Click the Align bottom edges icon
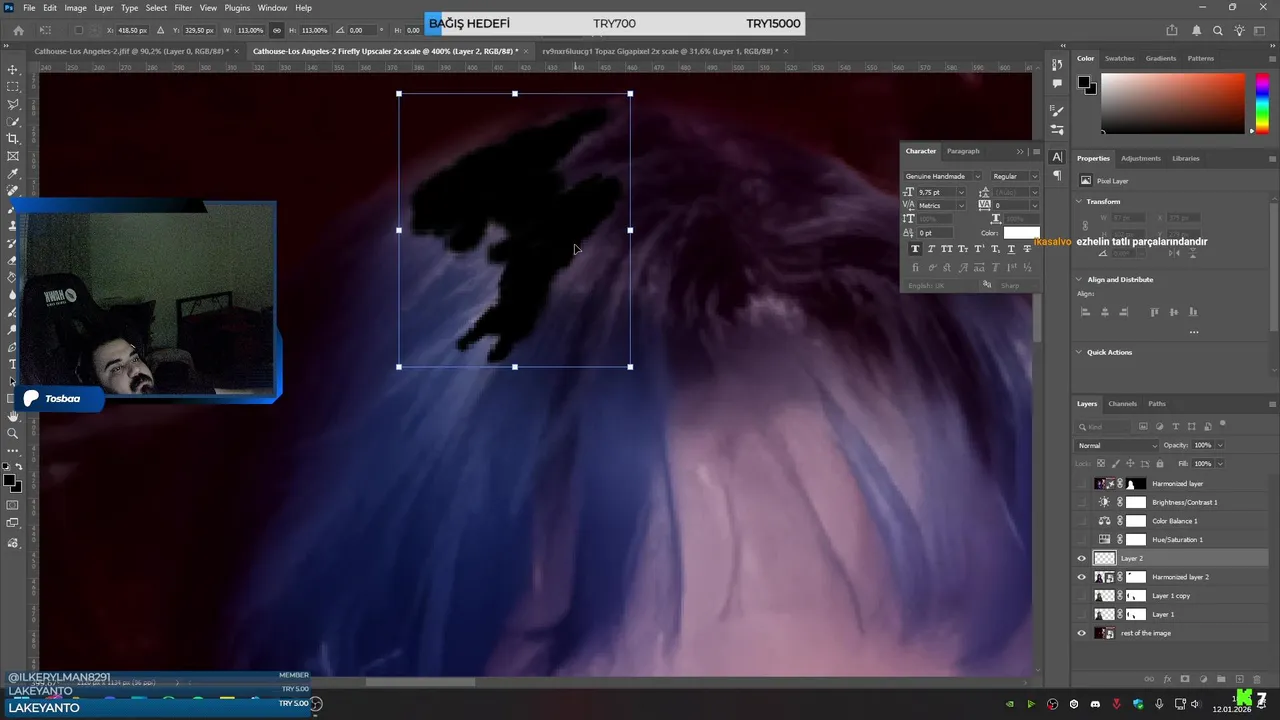 tap(1191, 312)
